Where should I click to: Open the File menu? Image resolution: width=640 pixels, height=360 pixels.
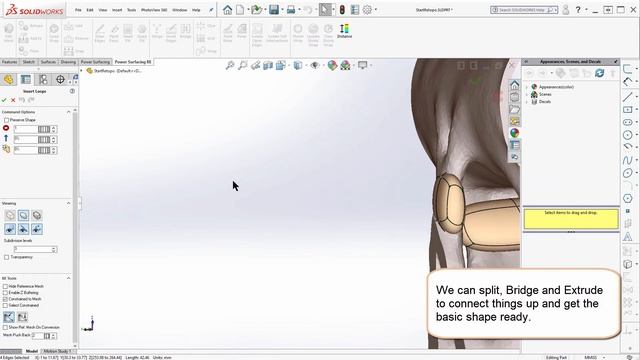click(x=78, y=10)
